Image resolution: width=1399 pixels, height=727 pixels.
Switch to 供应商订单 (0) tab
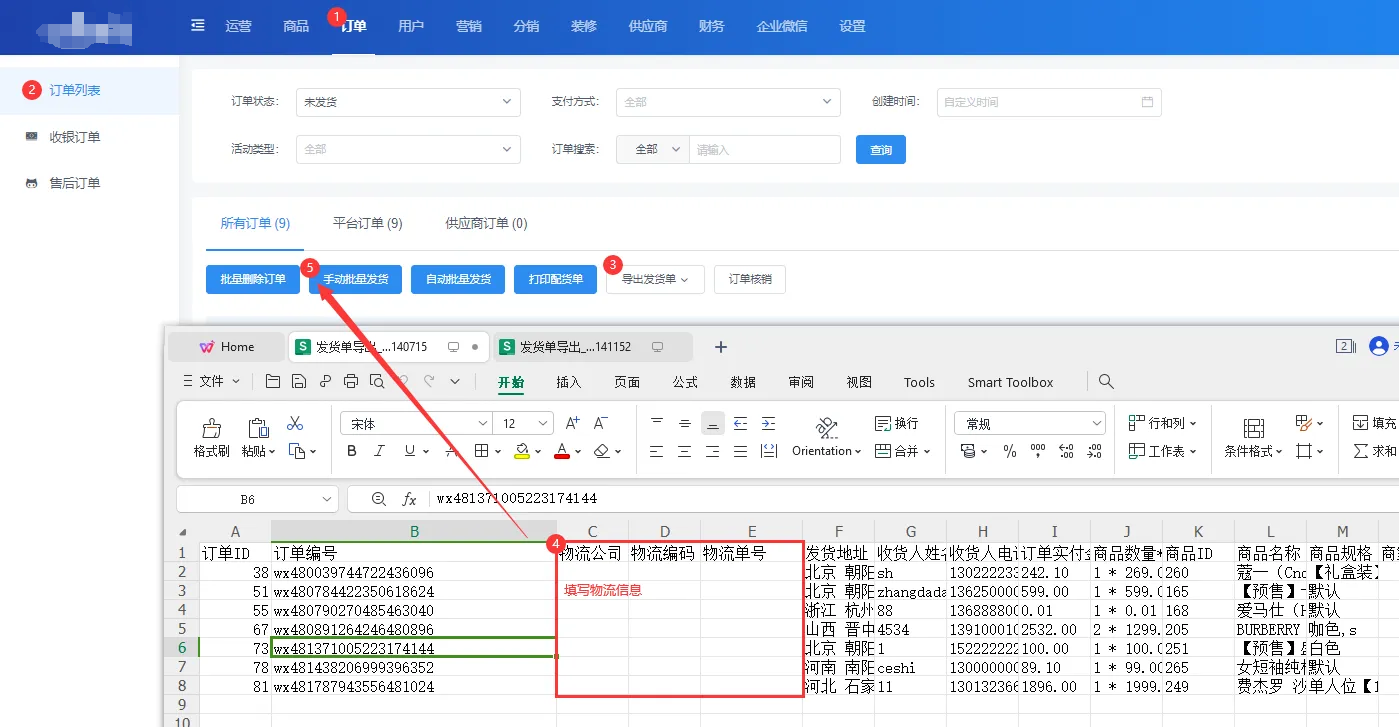click(x=486, y=223)
